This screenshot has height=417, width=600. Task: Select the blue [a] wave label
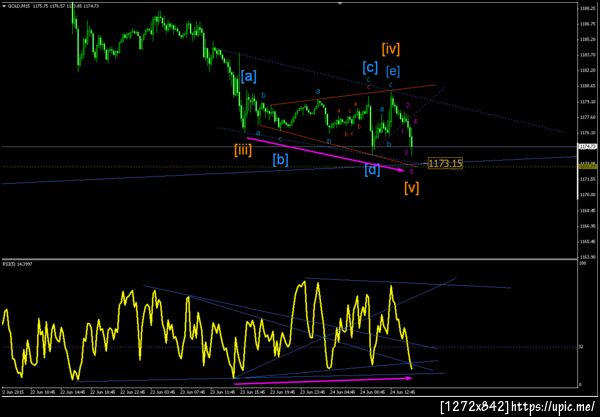click(x=248, y=77)
